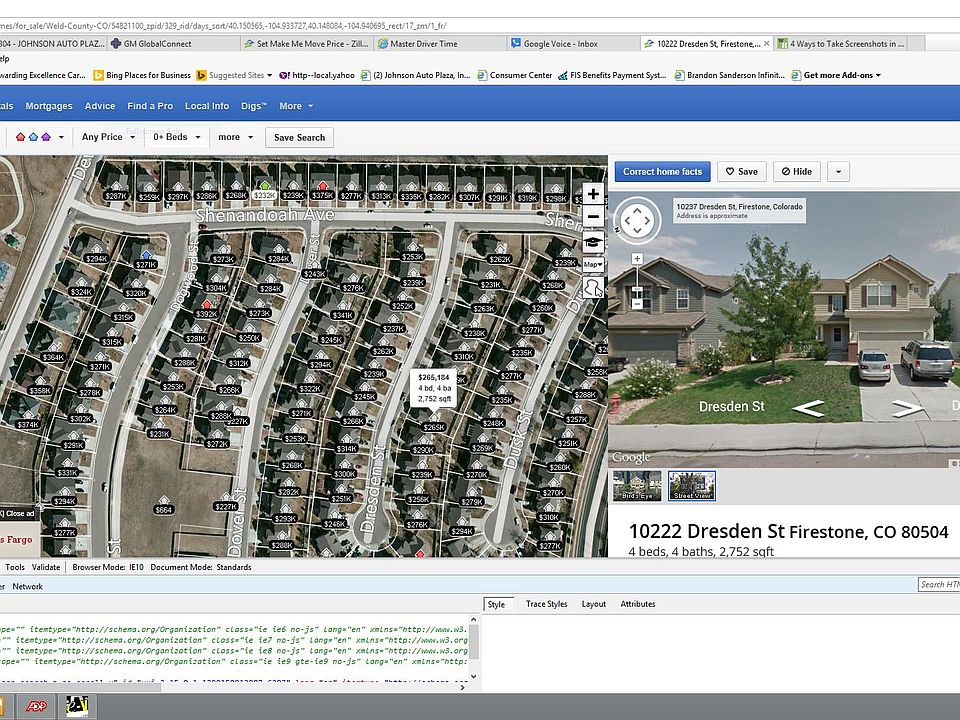Zoom out on the aerial map
Image resolution: width=960 pixels, height=720 pixels.
(593, 217)
